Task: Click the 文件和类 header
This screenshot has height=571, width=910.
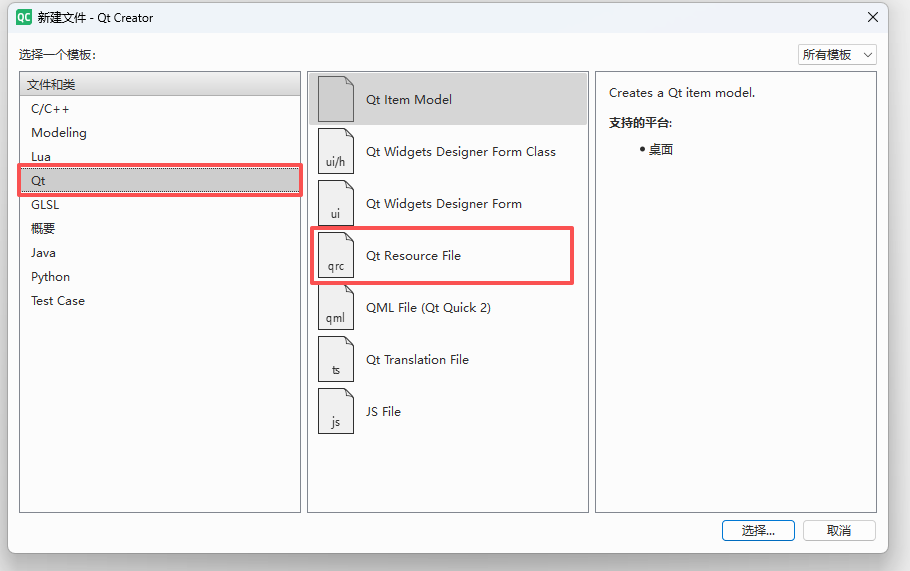Action: (x=160, y=85)
